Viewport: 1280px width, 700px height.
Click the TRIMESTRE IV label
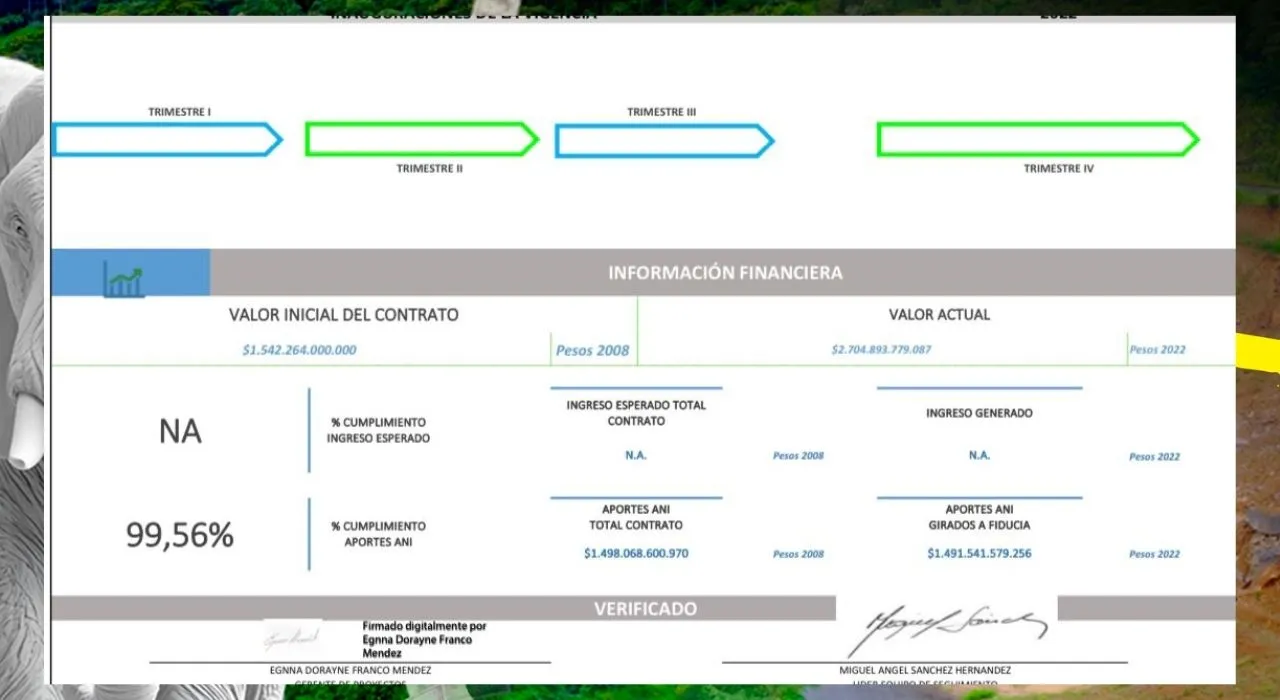pyautogui.click(x=1059, y=169)
